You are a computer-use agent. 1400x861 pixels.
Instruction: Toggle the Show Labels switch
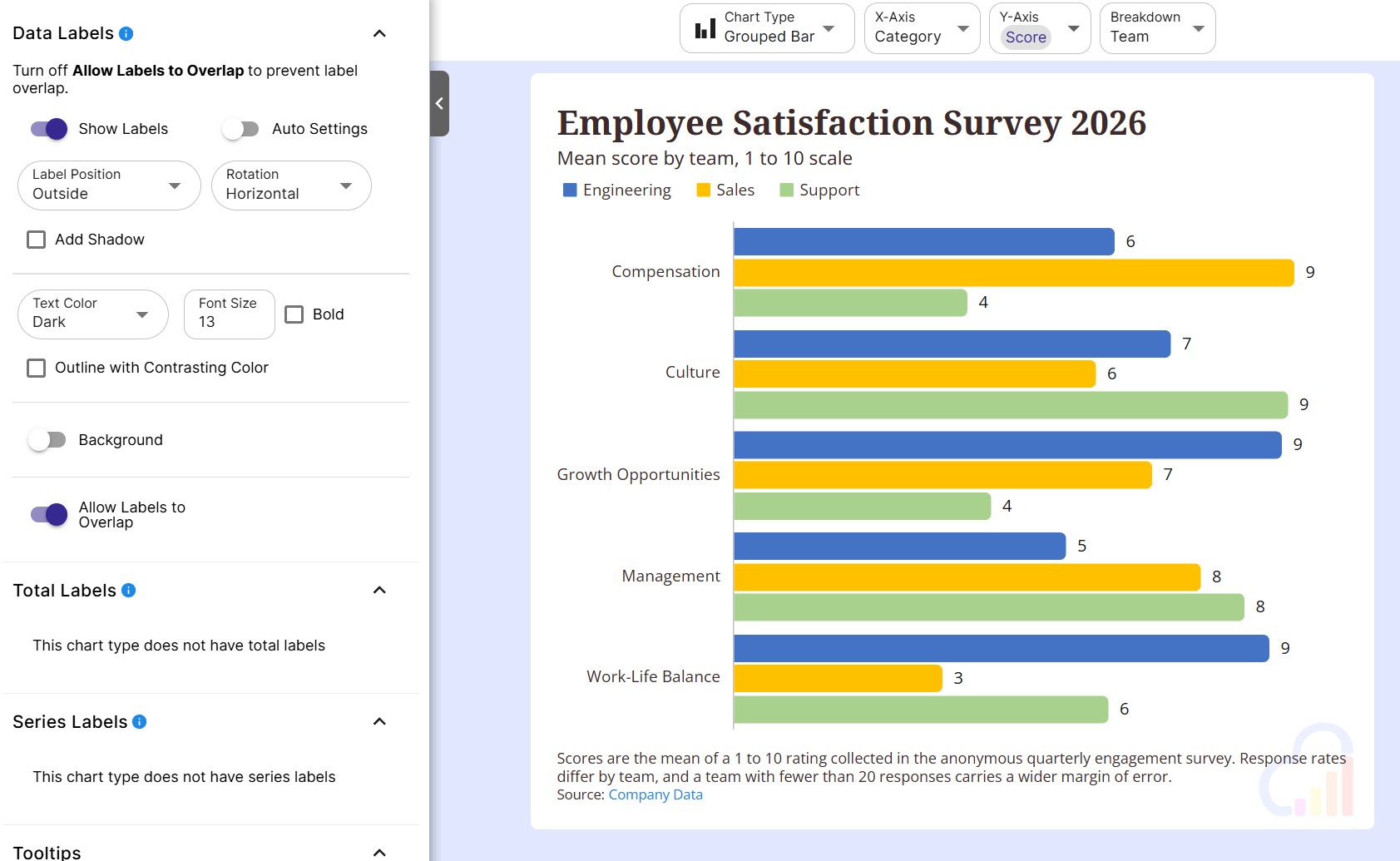coord(49,129)
